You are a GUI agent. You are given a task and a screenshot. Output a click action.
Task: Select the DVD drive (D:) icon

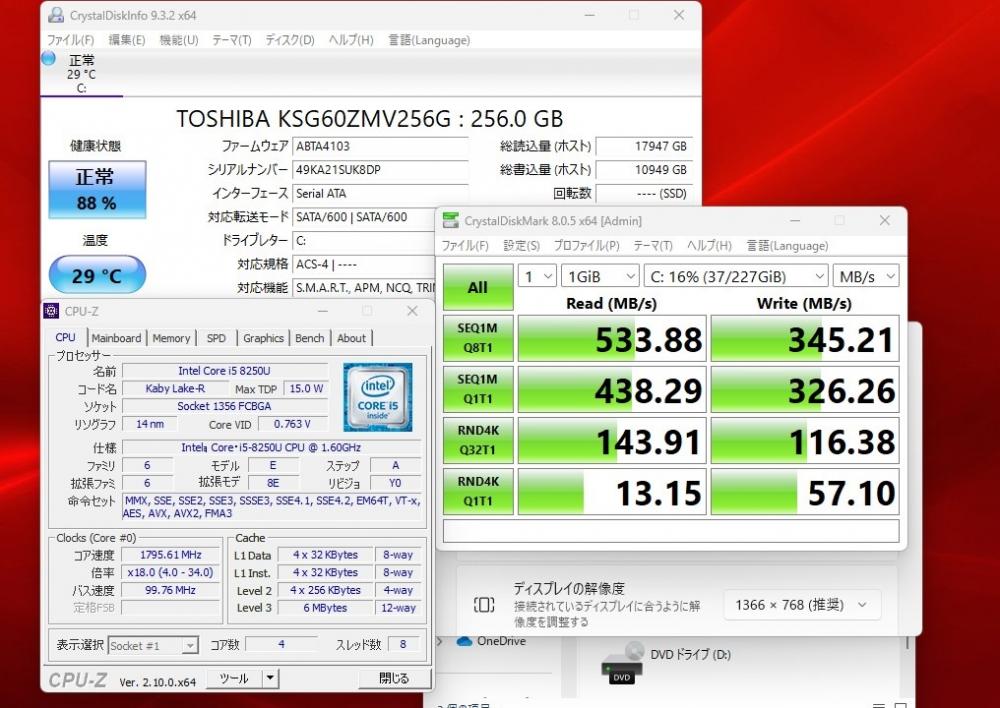622,663
